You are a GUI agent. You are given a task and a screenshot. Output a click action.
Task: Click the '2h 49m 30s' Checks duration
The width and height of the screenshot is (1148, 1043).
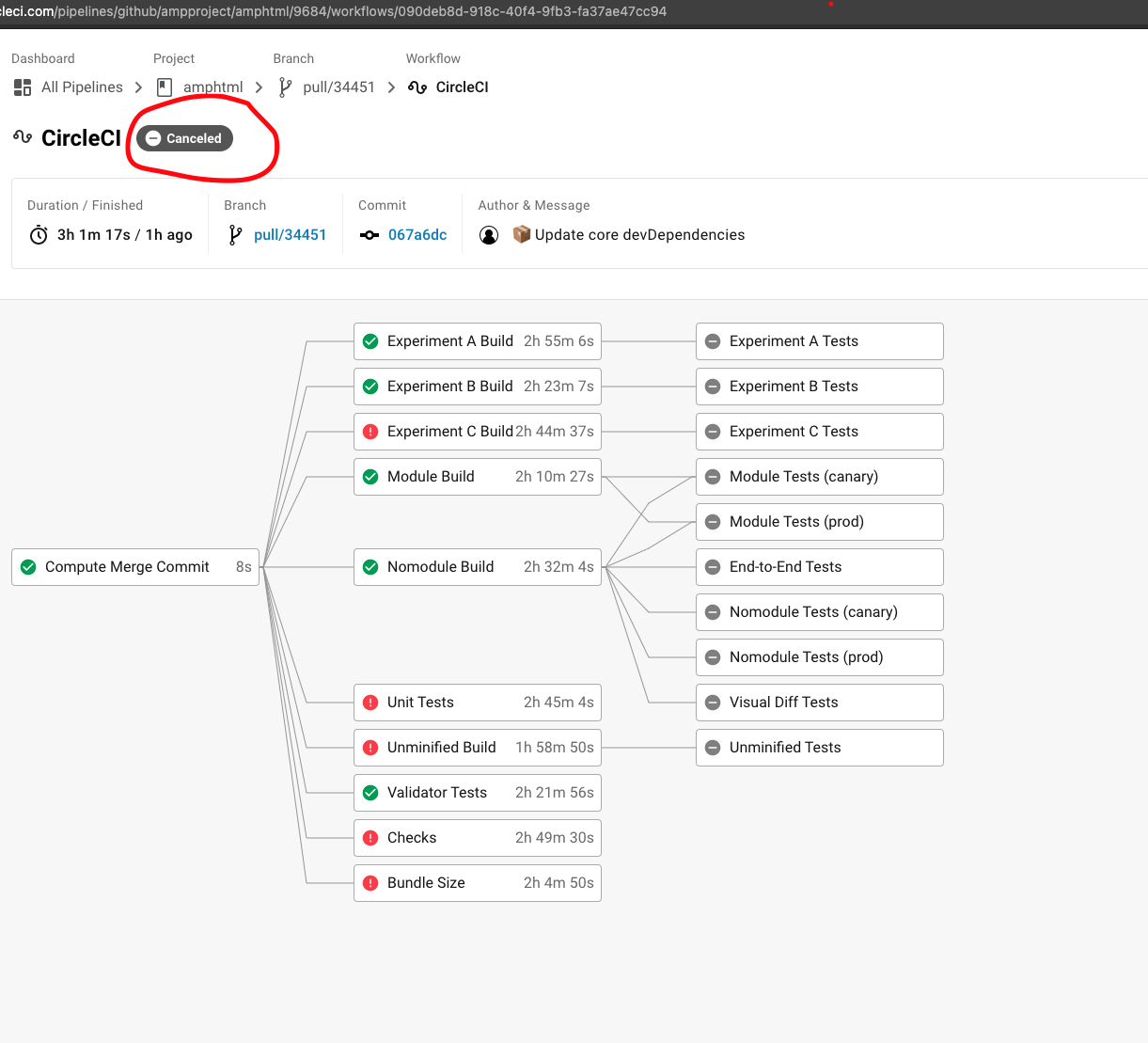pos(555,838)
